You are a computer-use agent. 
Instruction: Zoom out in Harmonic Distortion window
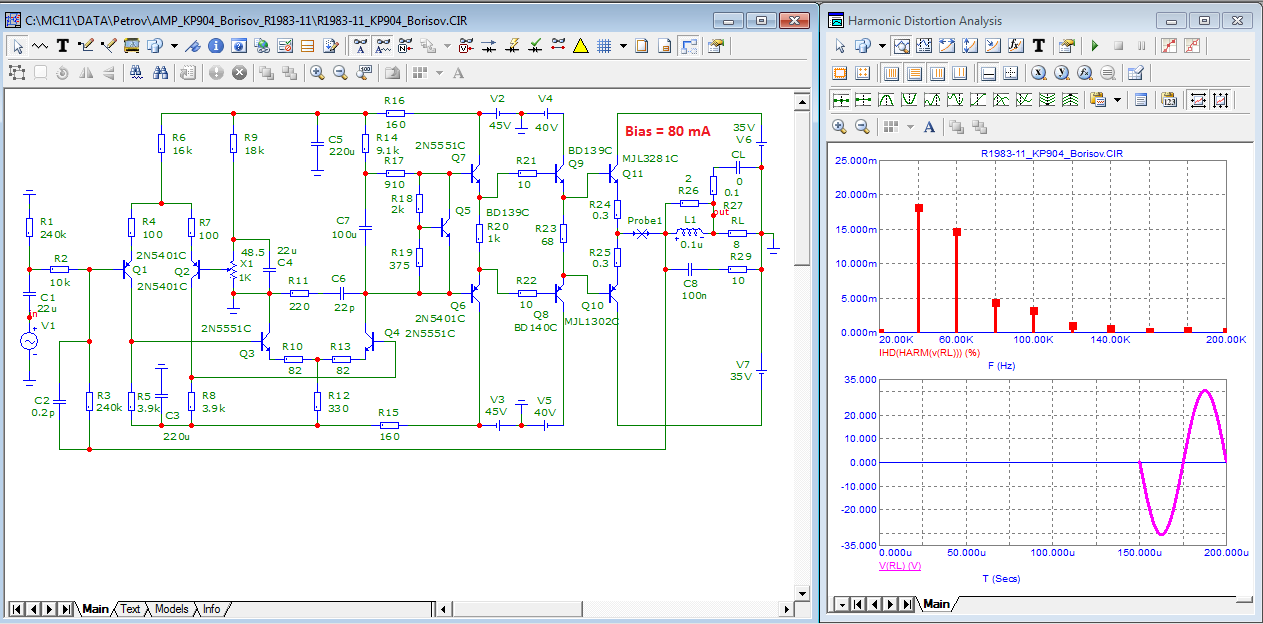point(862,127)
